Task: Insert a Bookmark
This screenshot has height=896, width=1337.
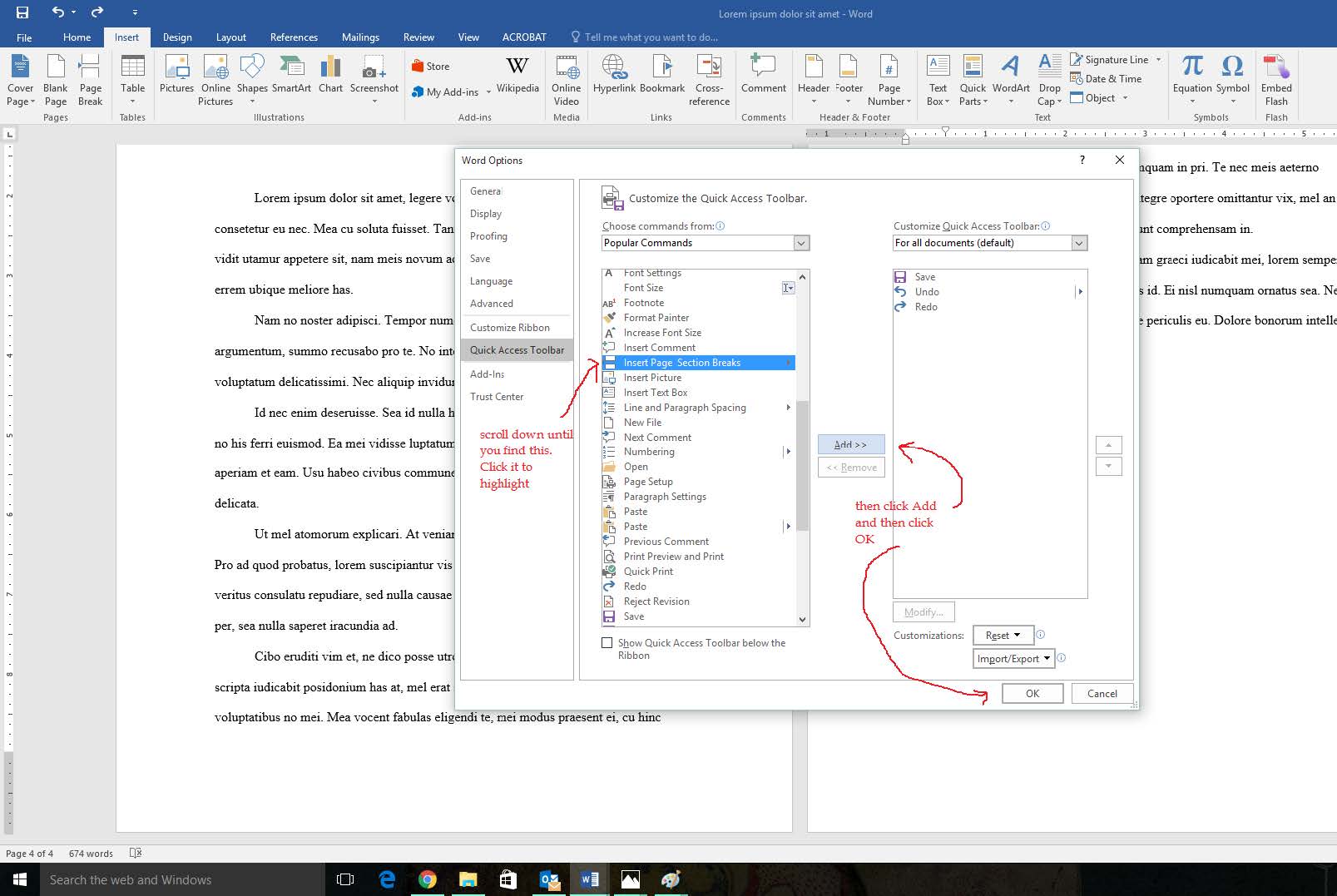Action: click(x=662, y=75)
